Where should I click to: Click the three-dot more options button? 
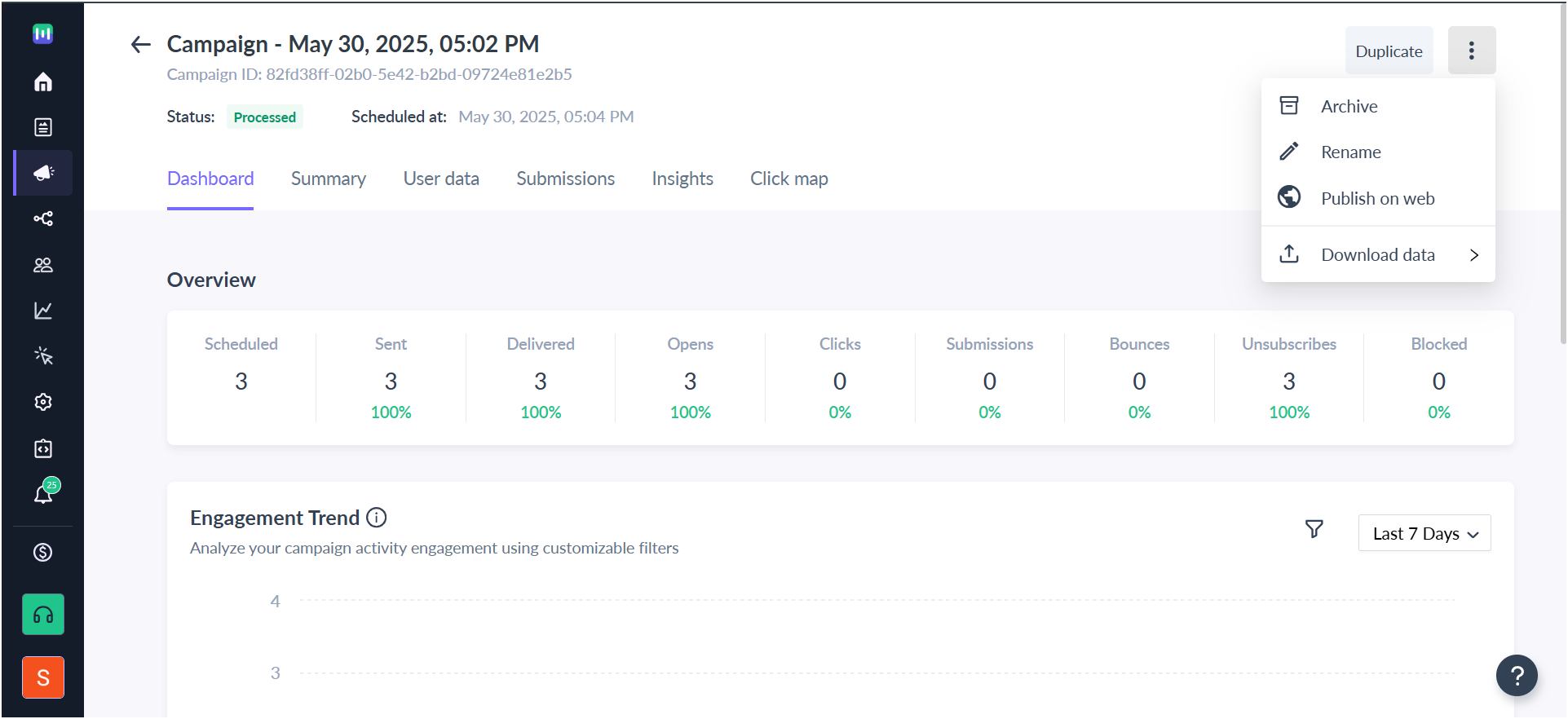click(x=1472, y=51)
